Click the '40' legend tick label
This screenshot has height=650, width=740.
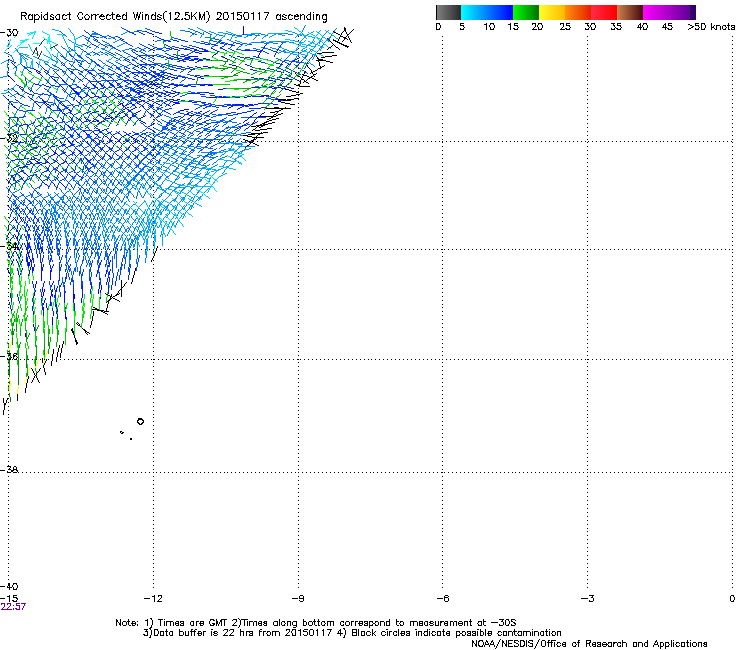click(642, 27)
